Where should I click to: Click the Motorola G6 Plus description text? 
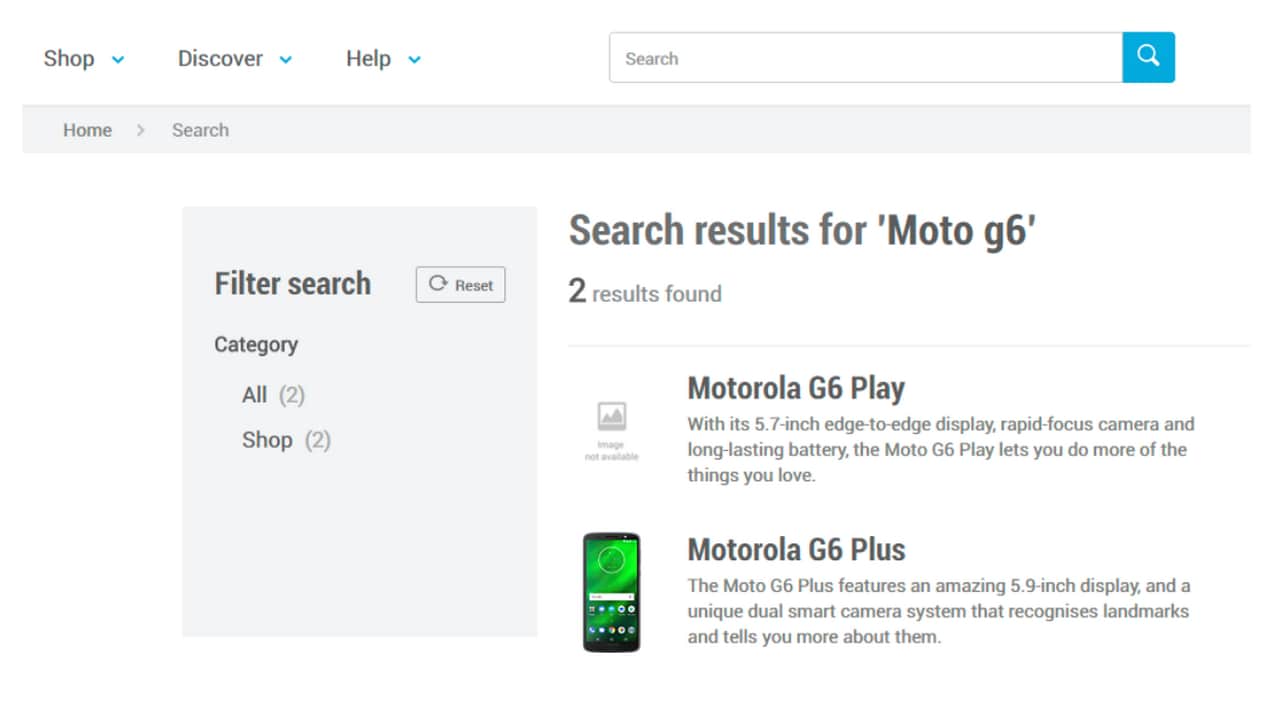(x=938, y=611)
